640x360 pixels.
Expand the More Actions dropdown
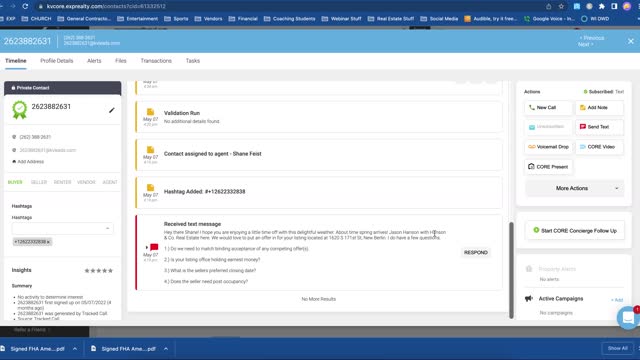[x=574, y=189]
